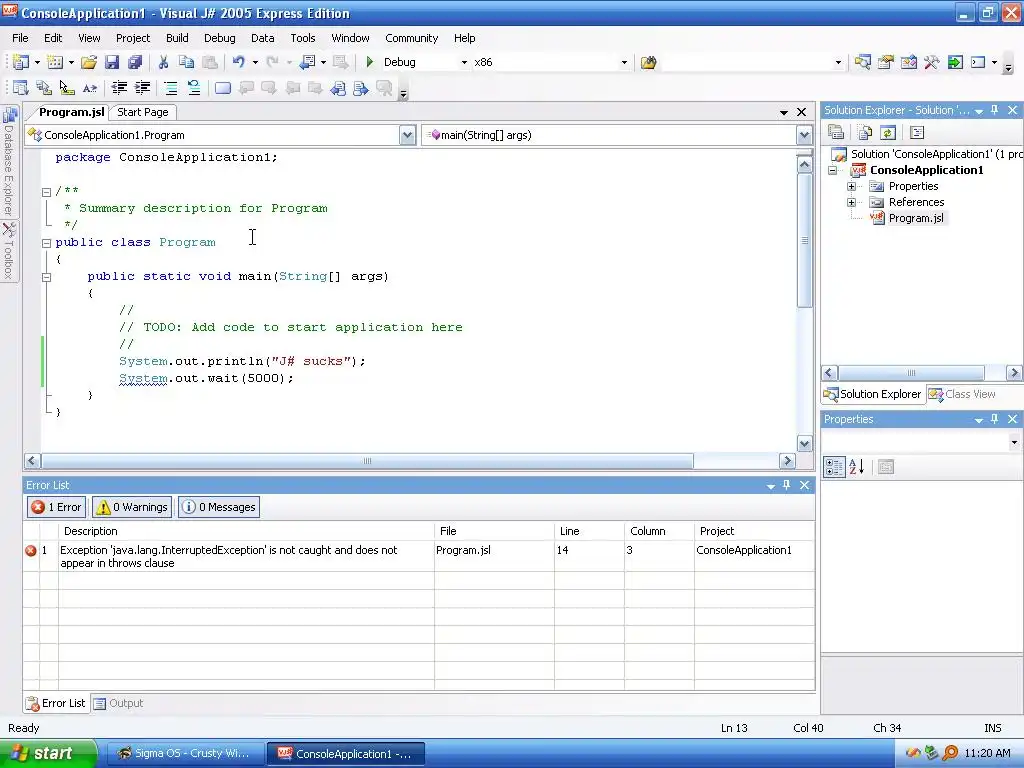
Task: Toggle auto-hide pin on Error List panel
Action: [x=786, y=485]
